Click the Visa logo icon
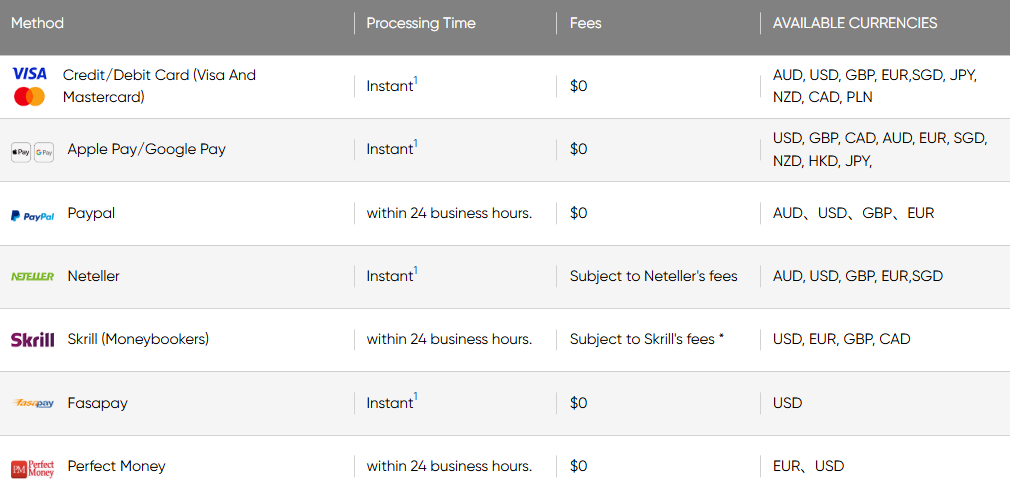1010x494 pixels. click(x=30, y=73)
